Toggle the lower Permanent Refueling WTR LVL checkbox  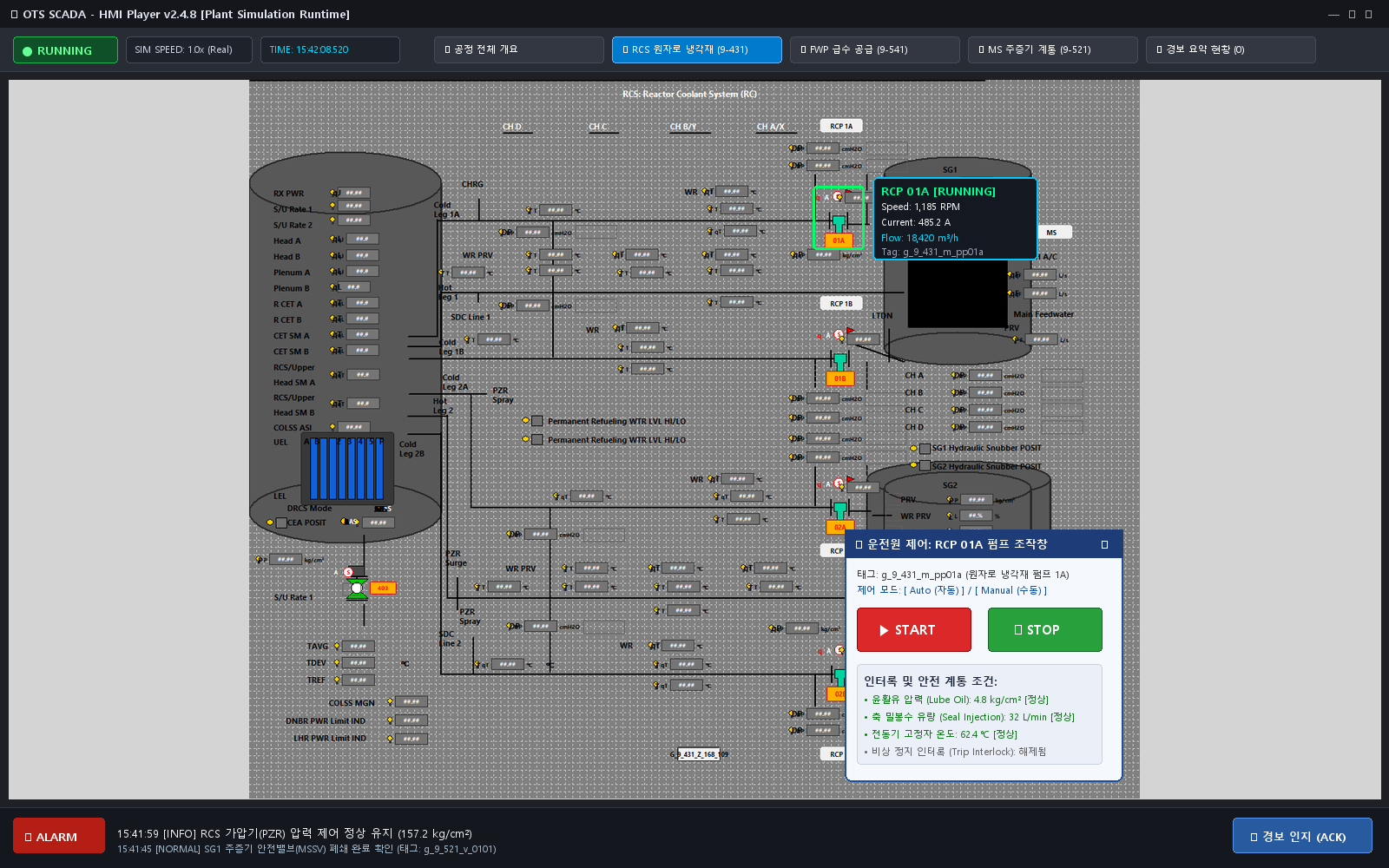(x=537, y=440)
